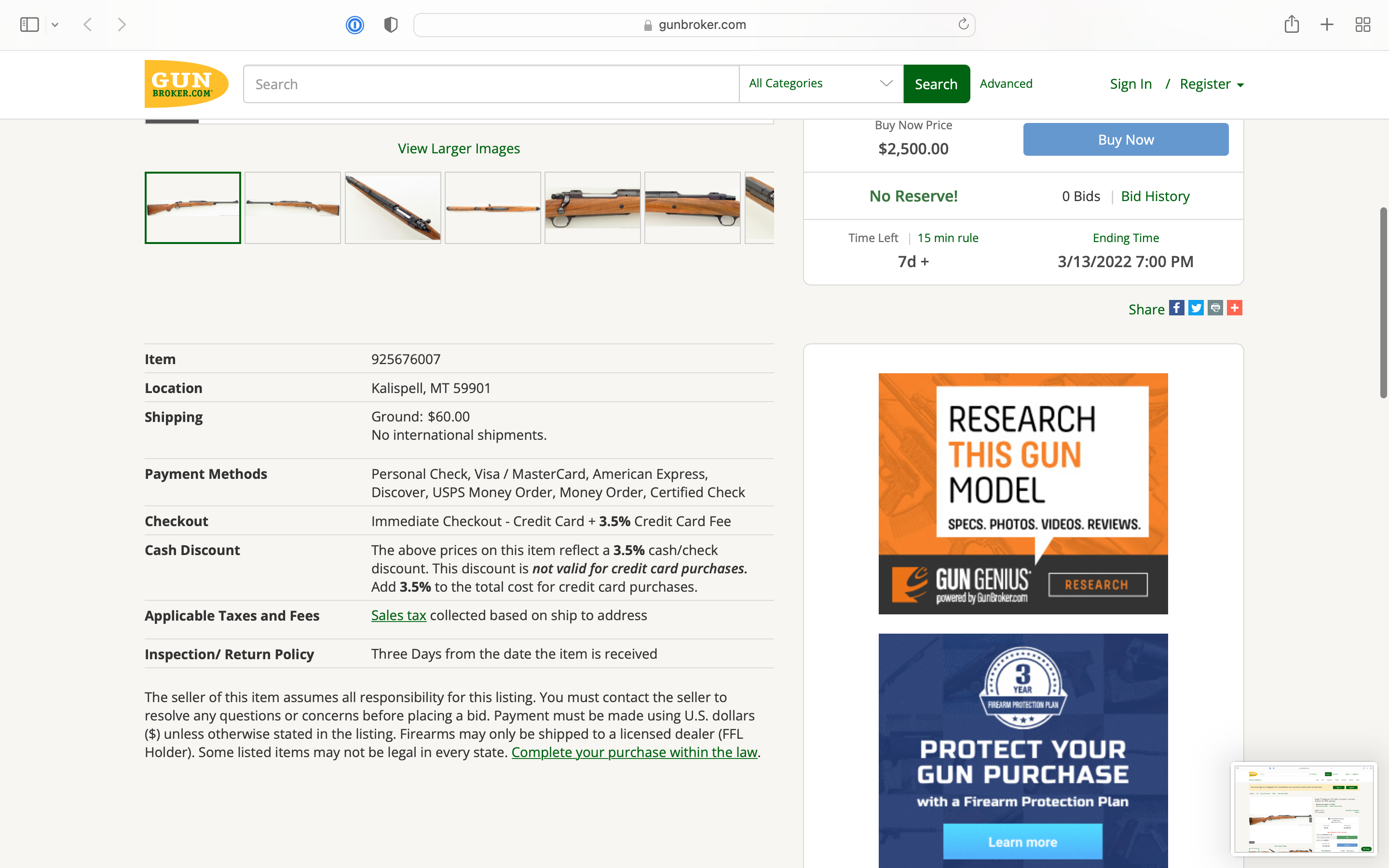Open the 1Password extension icon
The image size is (1389, 868).
click(354, 25)
